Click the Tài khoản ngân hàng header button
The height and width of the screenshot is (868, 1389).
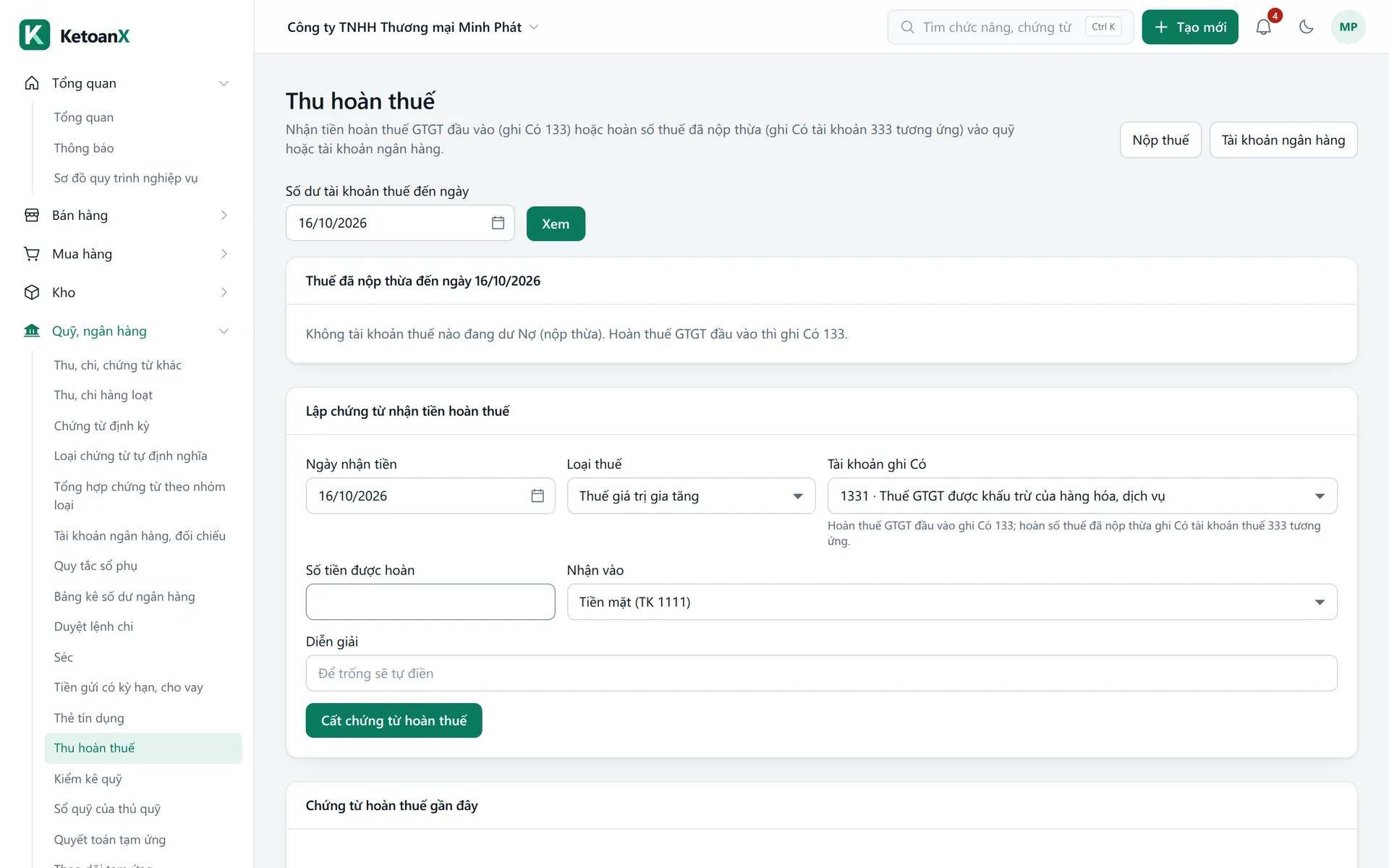[1283, 140]
